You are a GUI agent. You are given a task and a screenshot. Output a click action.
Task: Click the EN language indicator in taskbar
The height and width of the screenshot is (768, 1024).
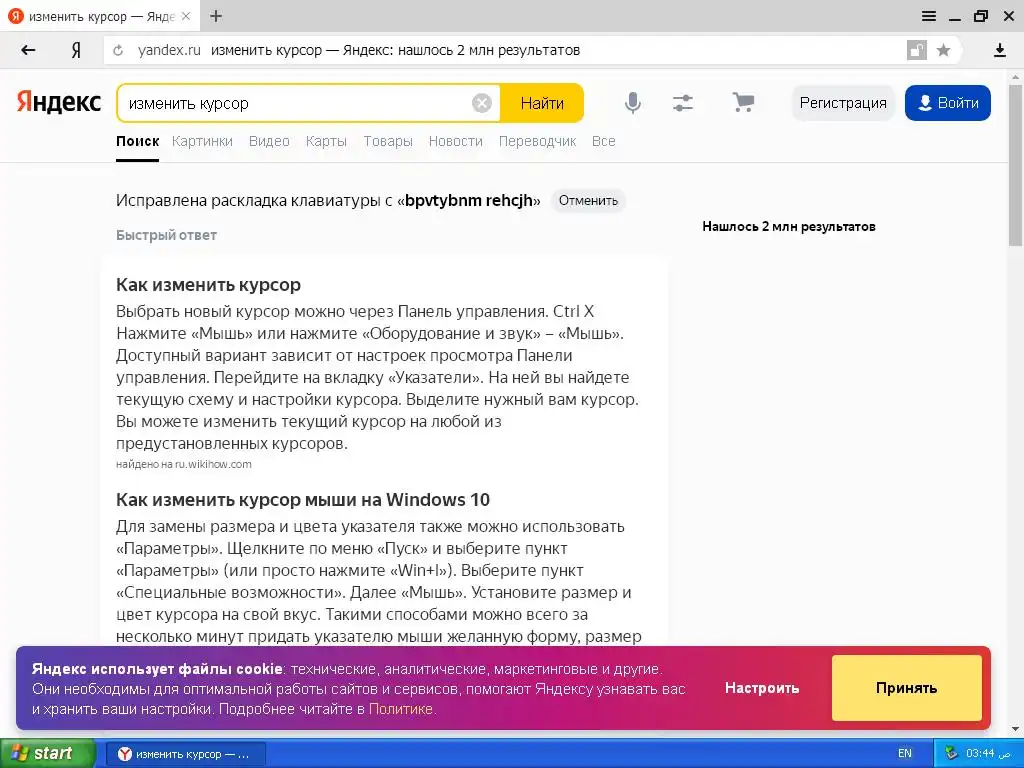pyautogui.click(x=904, y=754)
